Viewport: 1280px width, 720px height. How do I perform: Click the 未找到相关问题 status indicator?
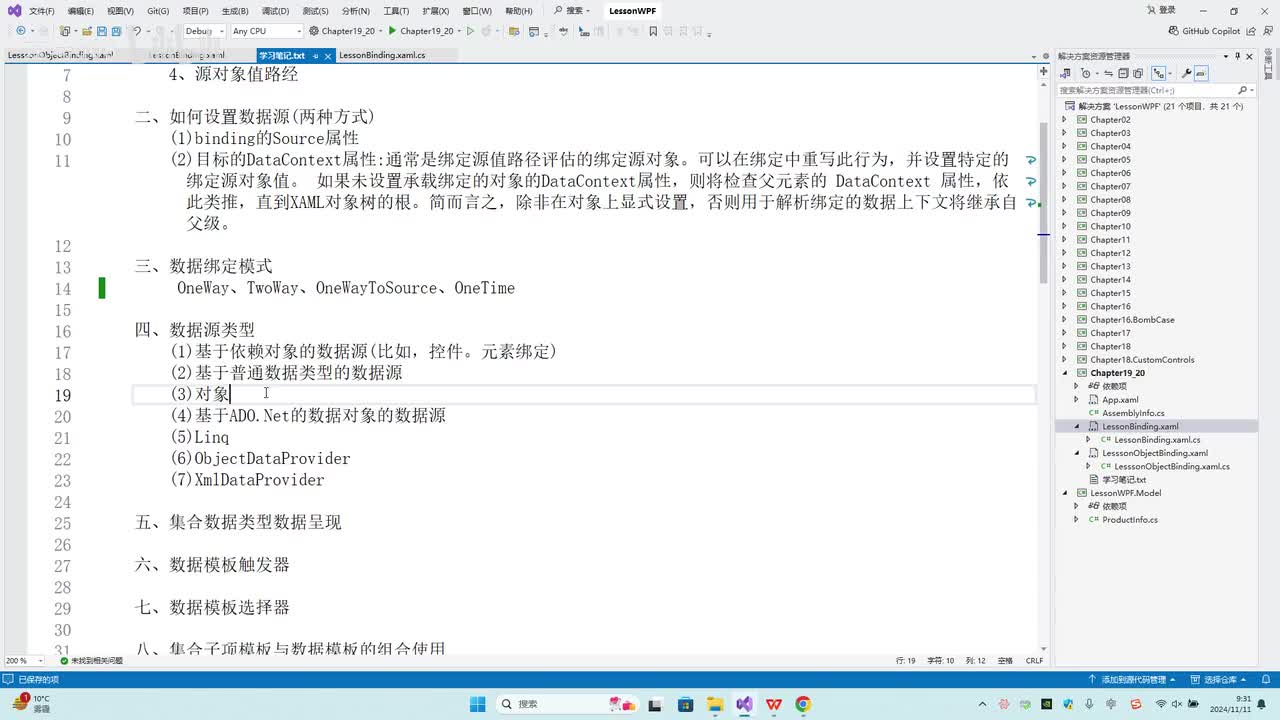tap(91, 661)
